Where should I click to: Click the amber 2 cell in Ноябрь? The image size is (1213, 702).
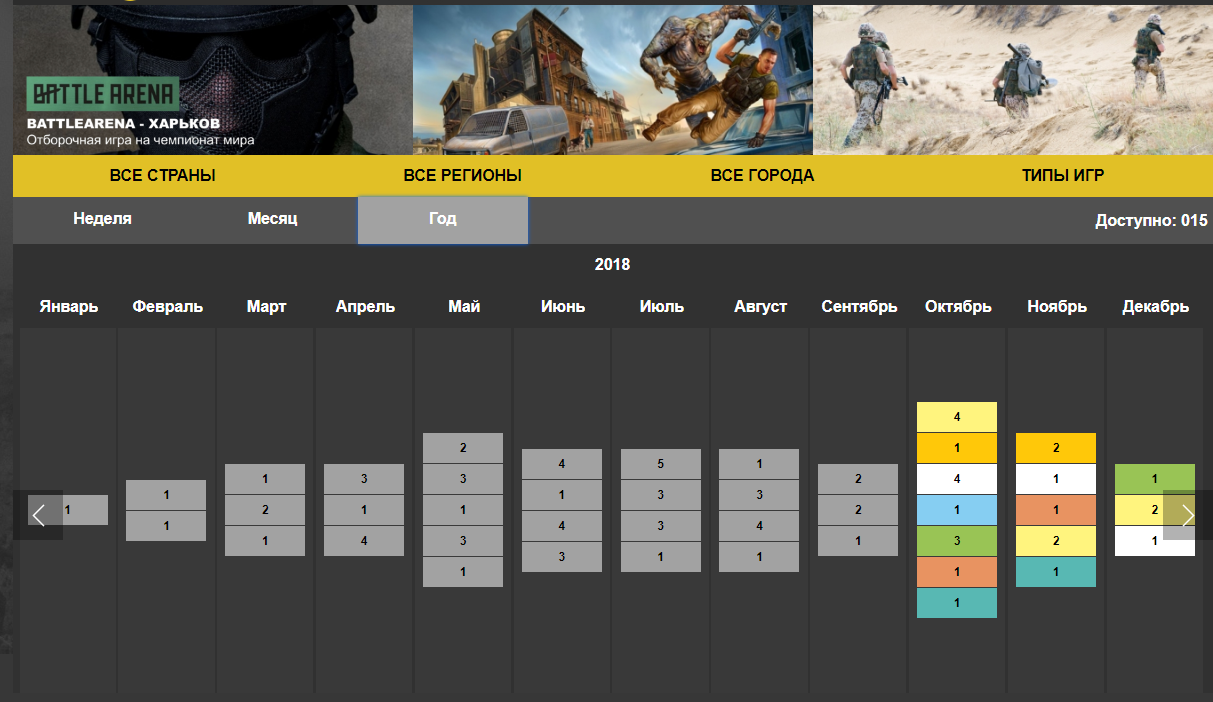click(1056, 448)
